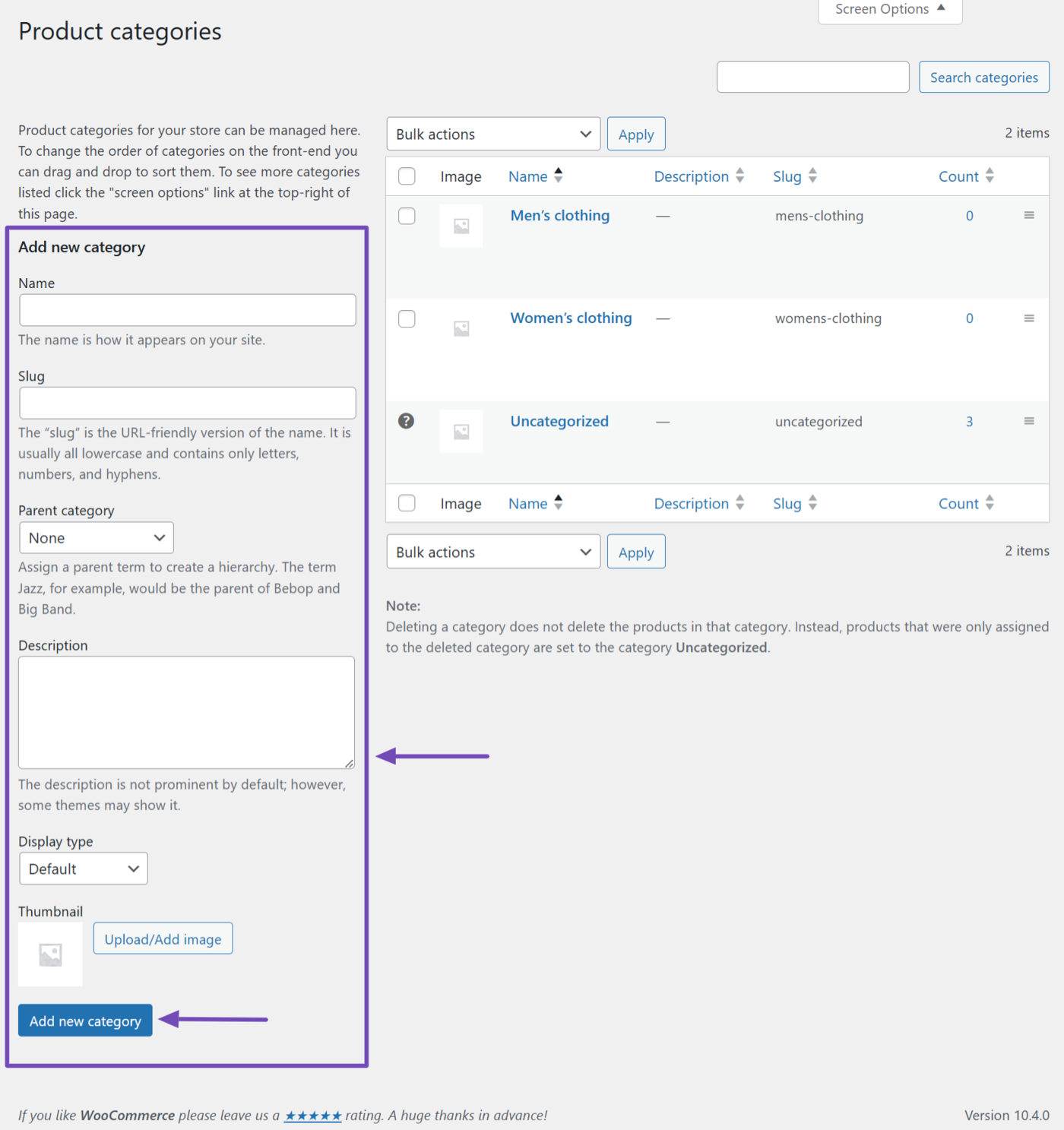Click the Description column sort icon

739,176
